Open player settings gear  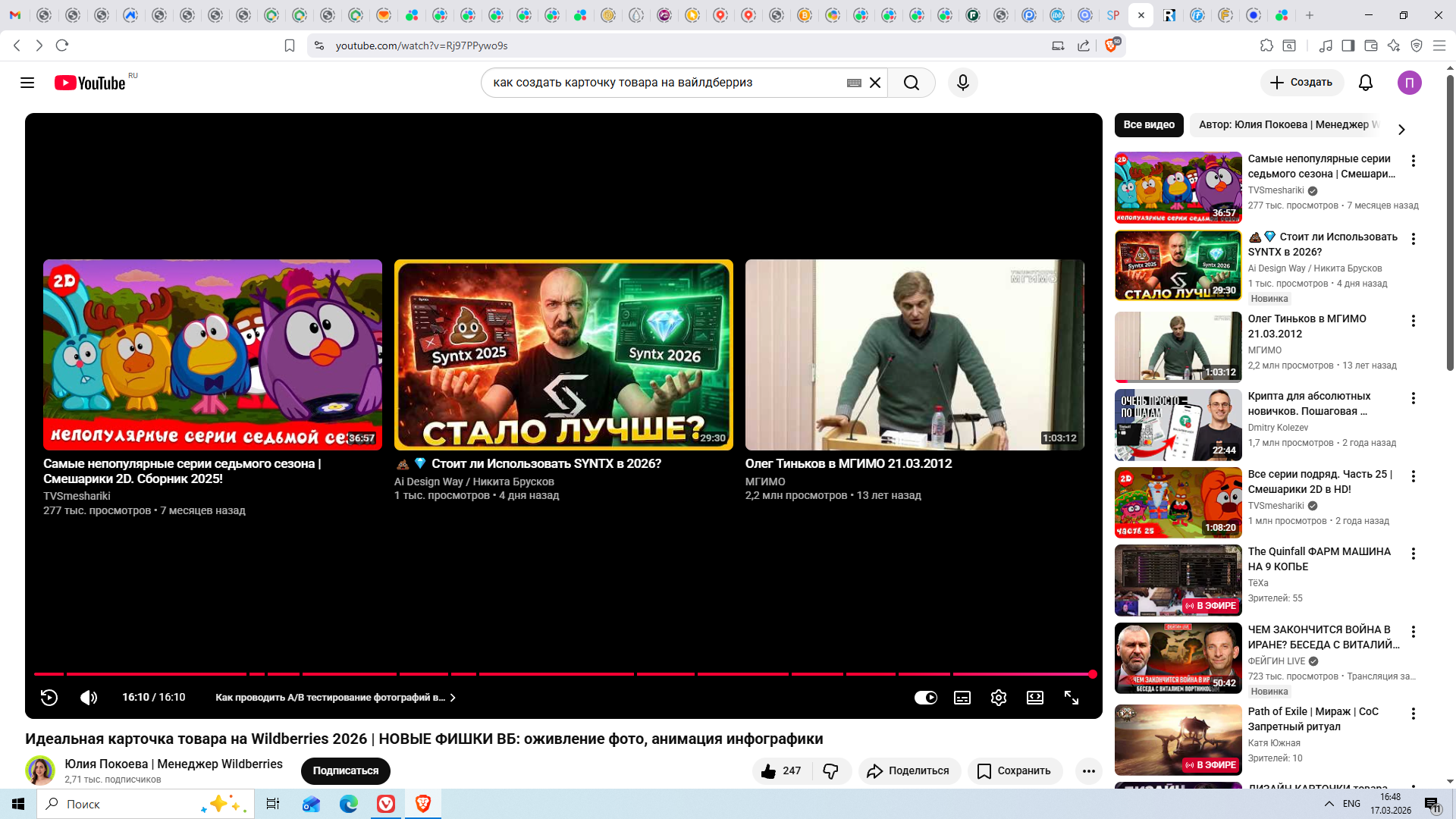click(999, 698)
